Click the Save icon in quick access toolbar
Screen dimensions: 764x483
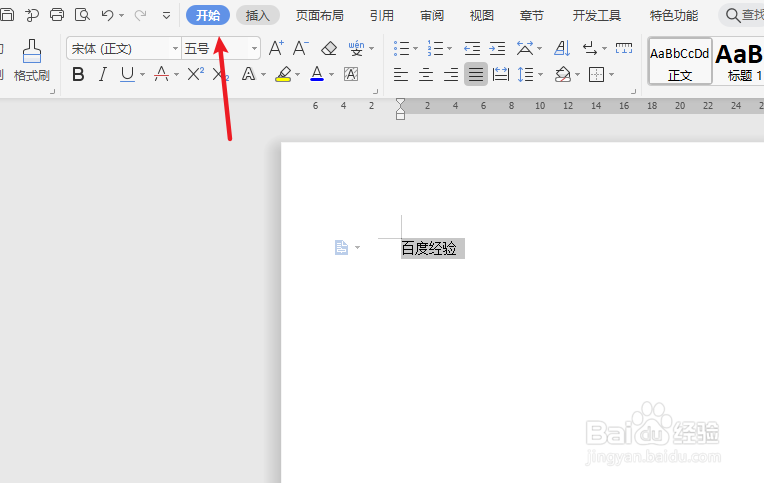[7, 15]
